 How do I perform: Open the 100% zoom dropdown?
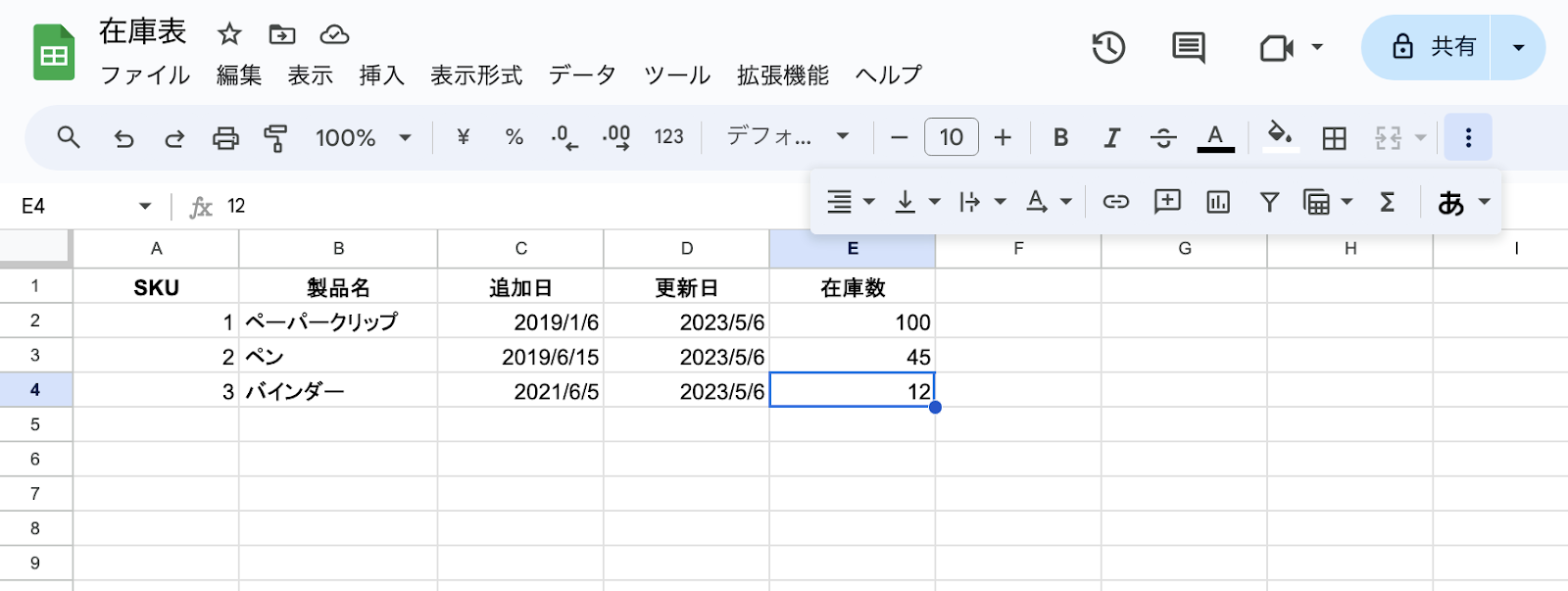click(363, 138)
